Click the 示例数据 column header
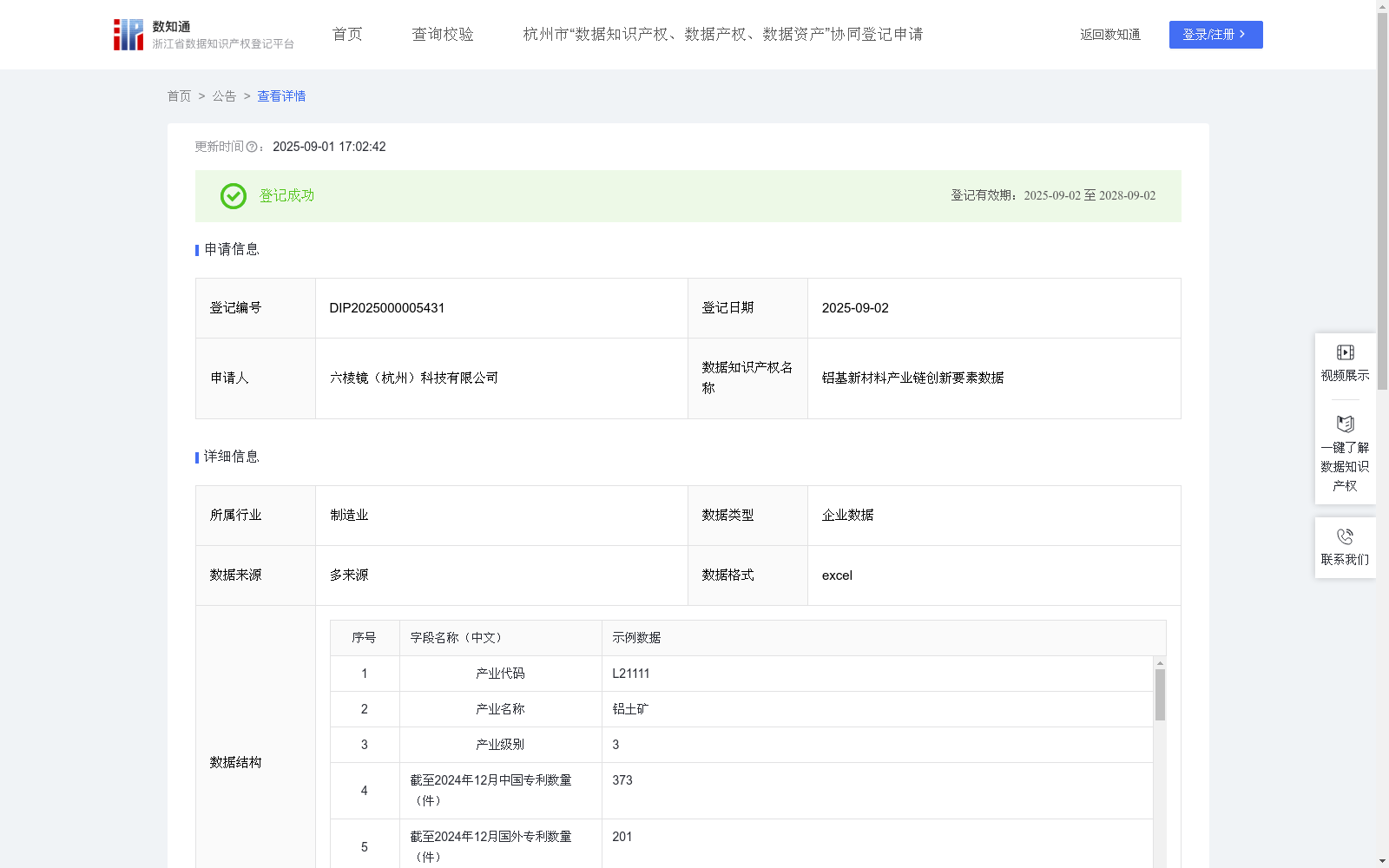This screenshot has width=1389, height=868. pyautogui.click(x=884, y=638)
